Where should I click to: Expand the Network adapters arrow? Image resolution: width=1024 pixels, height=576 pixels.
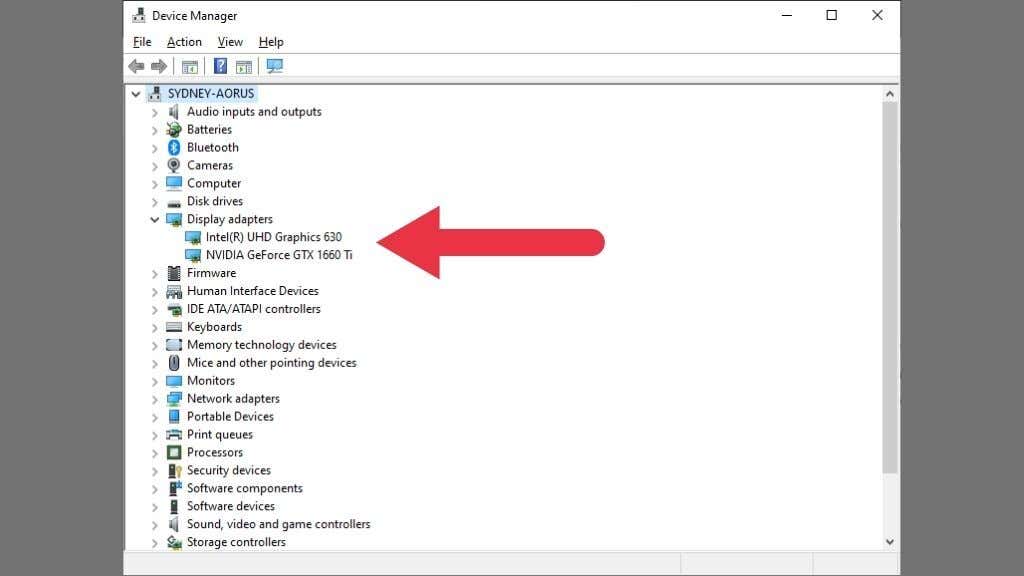[155, 399]
